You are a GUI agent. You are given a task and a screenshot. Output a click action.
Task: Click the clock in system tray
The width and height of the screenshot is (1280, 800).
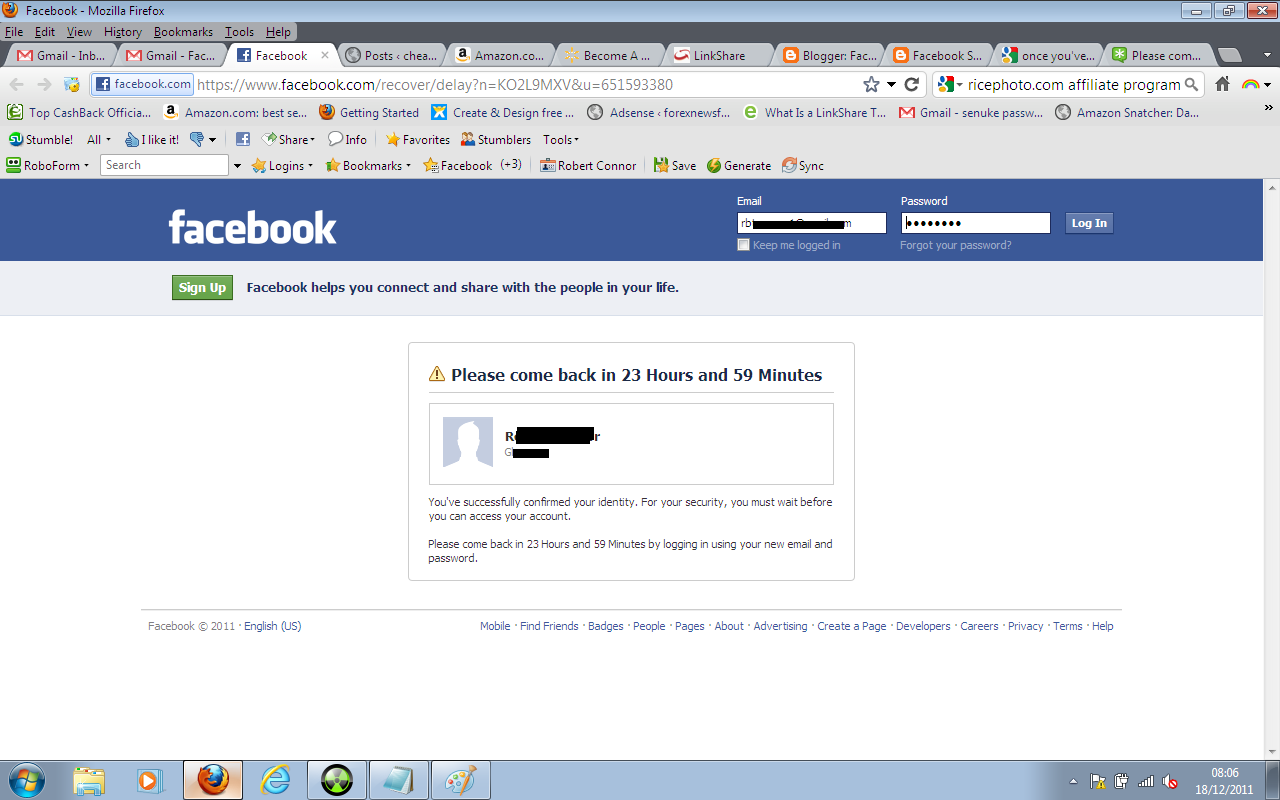[x=1225, y=781]
